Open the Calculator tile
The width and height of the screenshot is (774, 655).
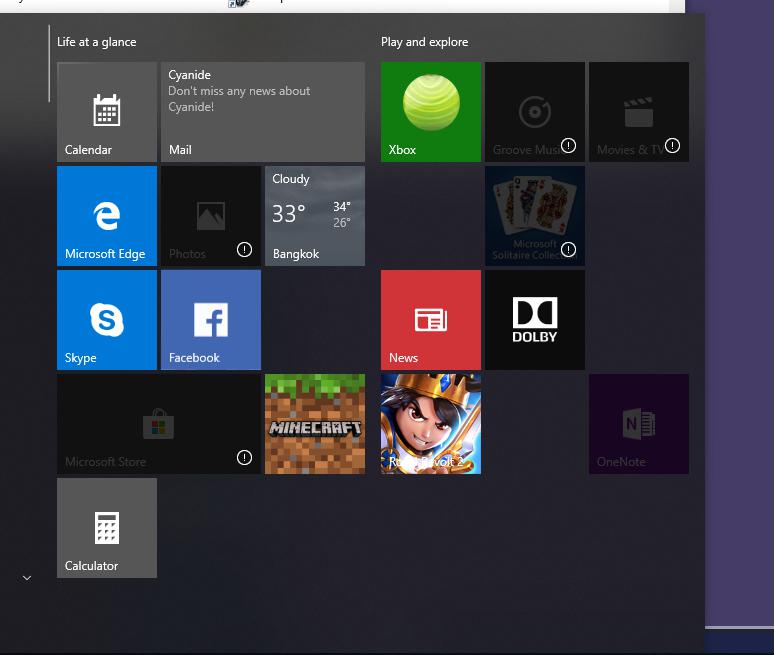(x=107, y=528)
